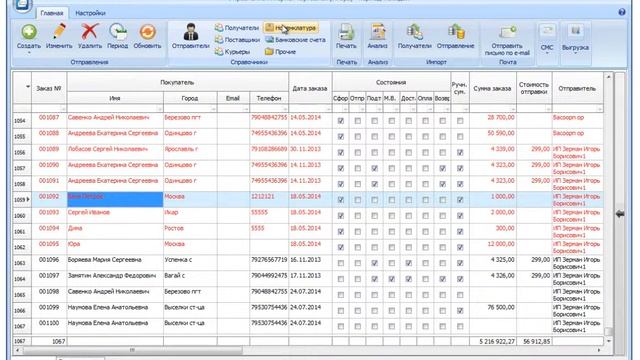Click the name Лобасов Сергей Николаевич
This screenshot has height=360, width=640.
[108, 149]
